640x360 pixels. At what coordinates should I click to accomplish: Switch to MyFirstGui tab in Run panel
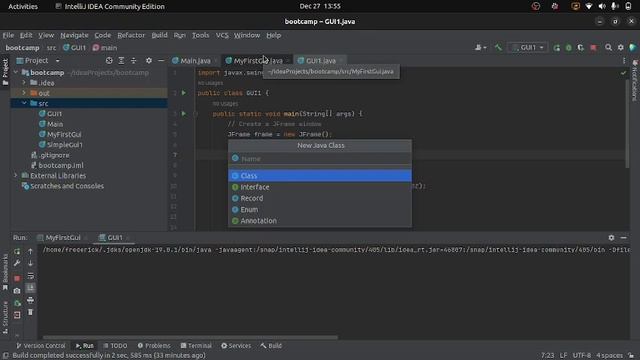(62, 238)
